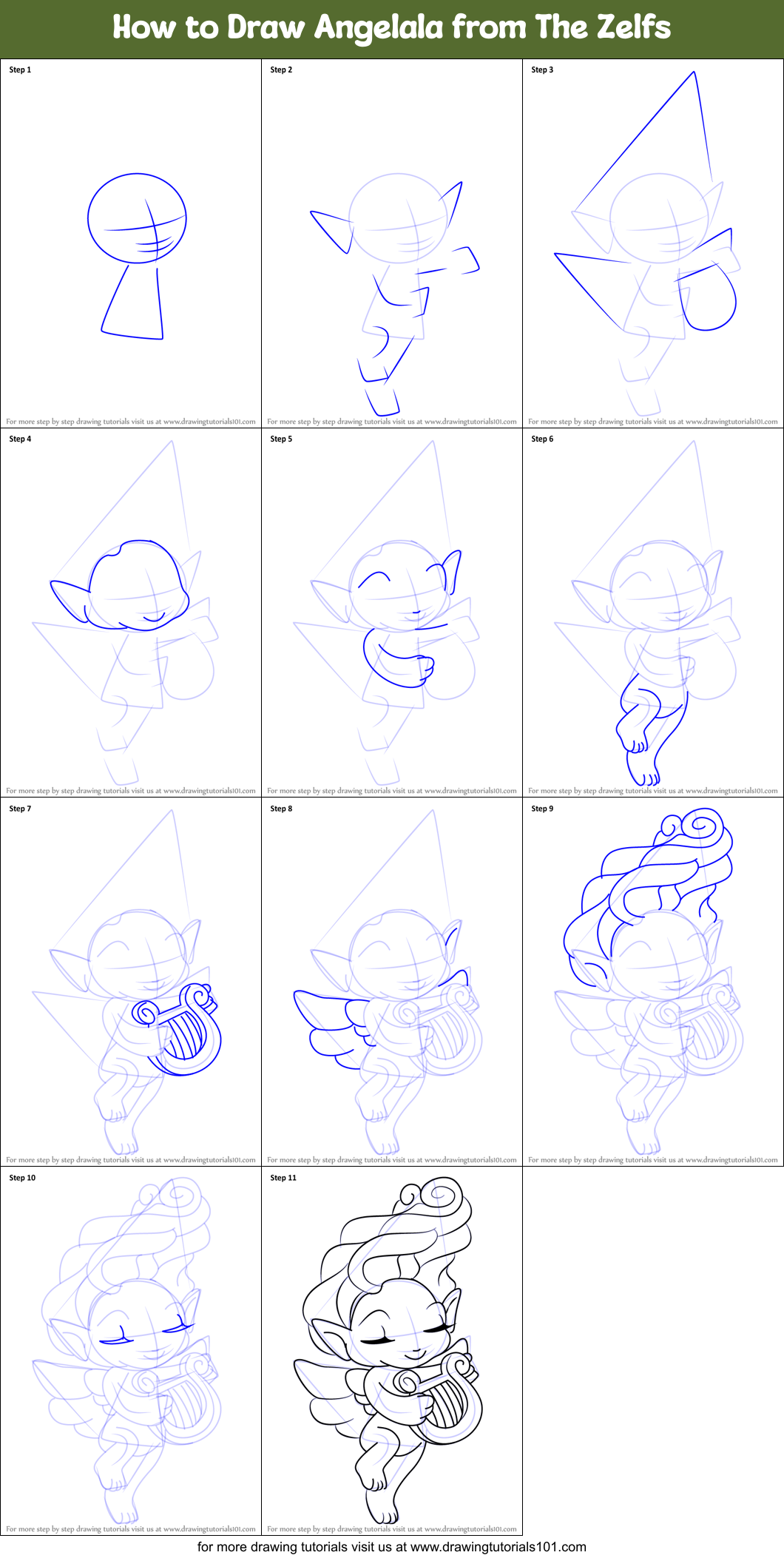Click the Step 4 drawing thumbnail
This screenshot has height=1558, width=784.
(x=131, y=613)
